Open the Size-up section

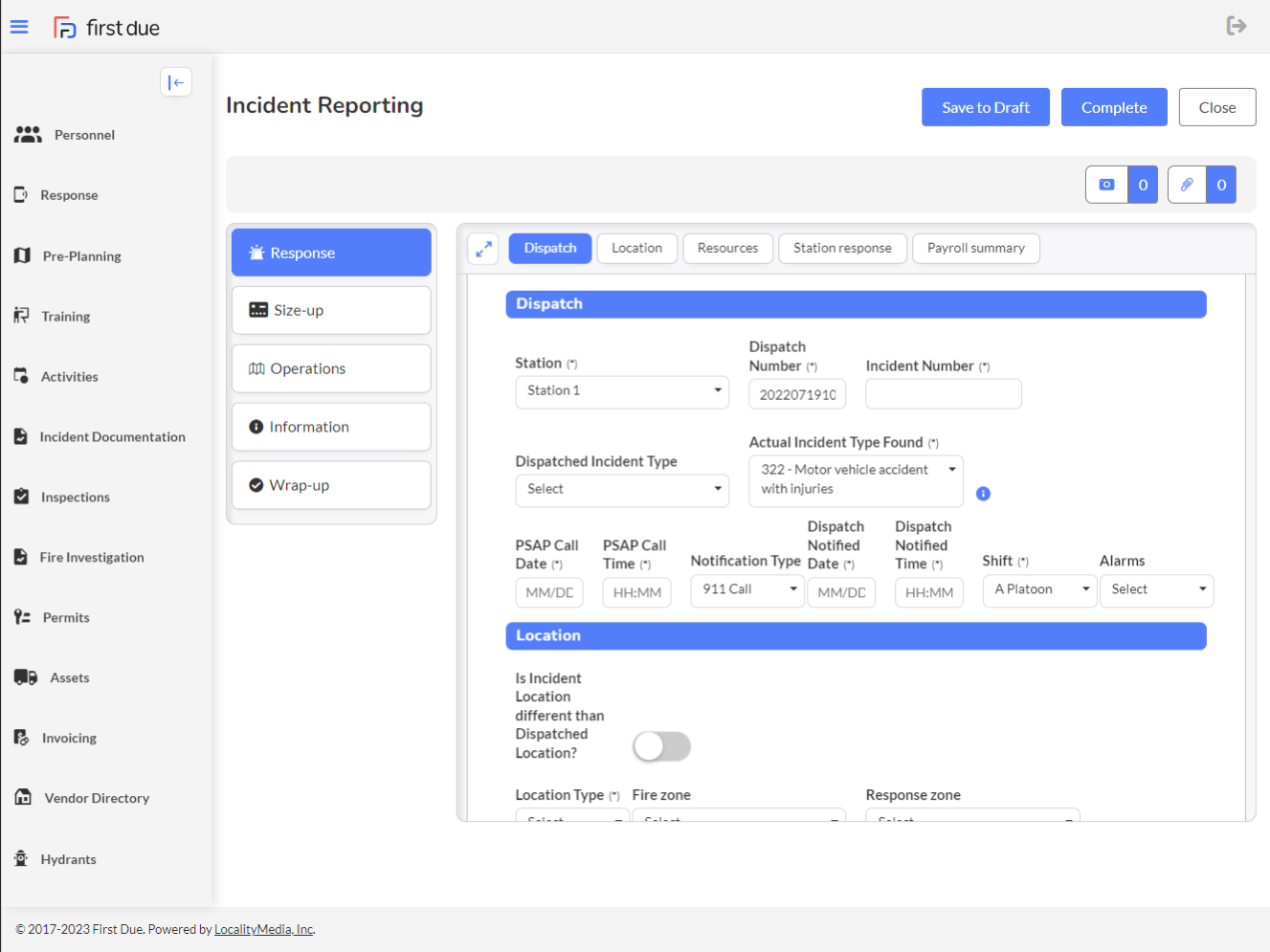[x=331, y=311]
